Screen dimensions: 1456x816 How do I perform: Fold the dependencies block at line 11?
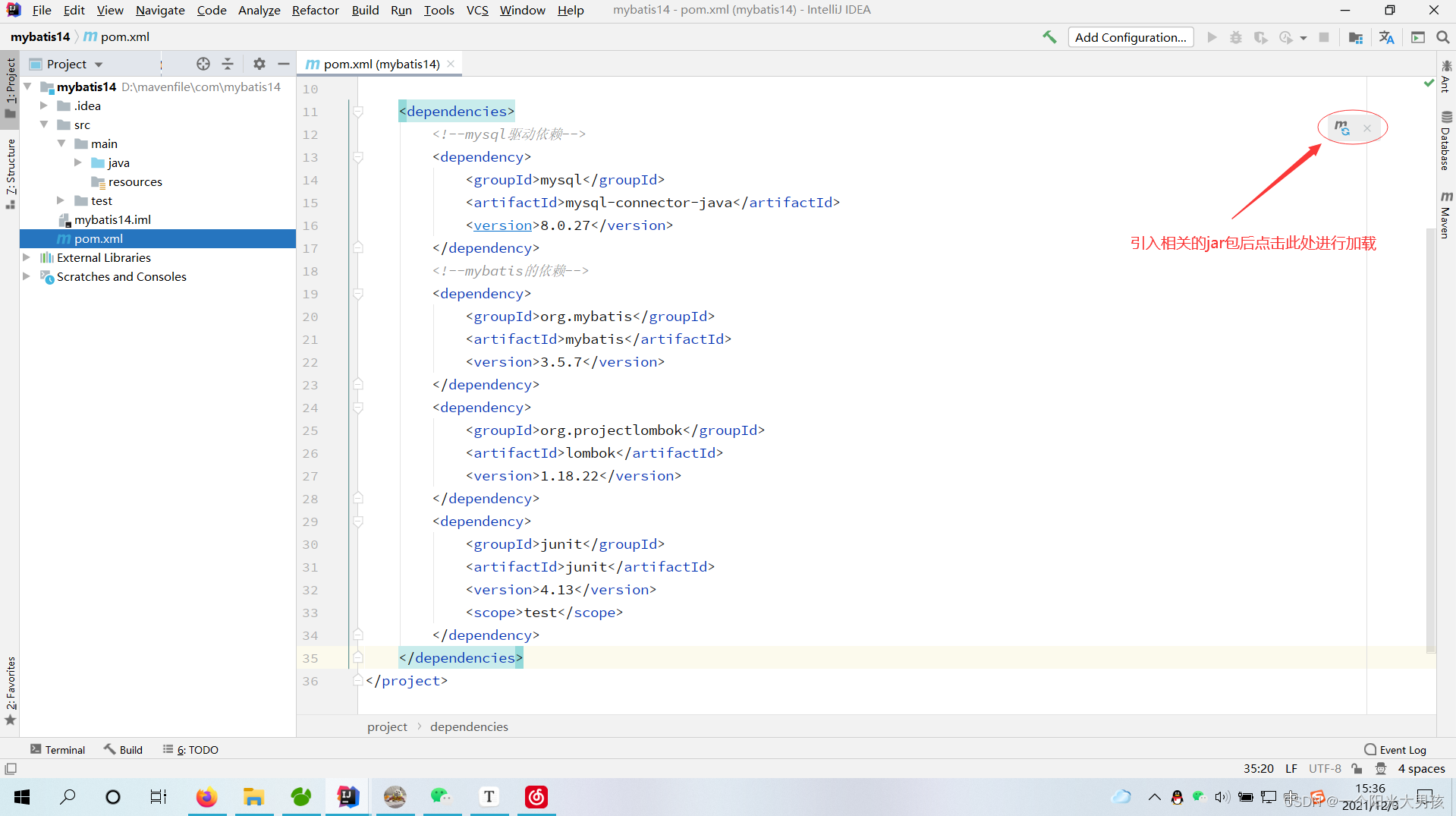coord(358,112)
